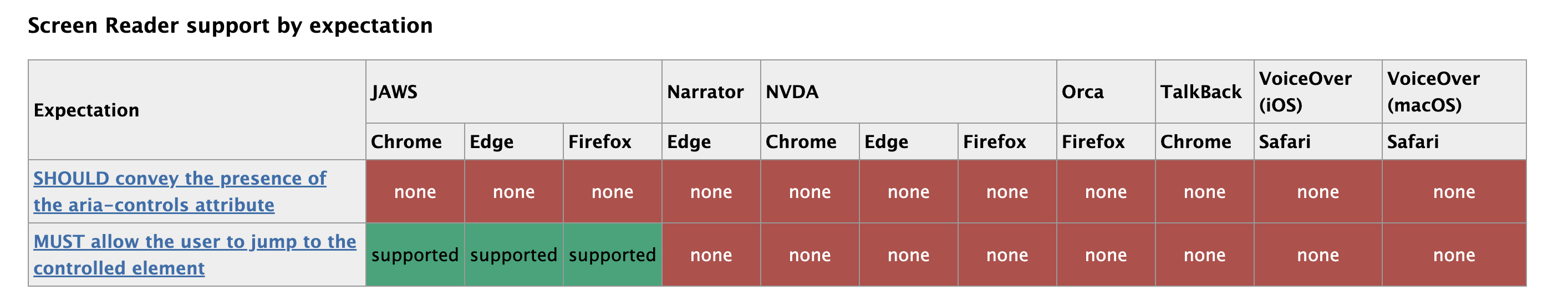Click the jump row none cell under Orca Firefox
This screenshot has height=295, width=1568.
point(1106,255)
